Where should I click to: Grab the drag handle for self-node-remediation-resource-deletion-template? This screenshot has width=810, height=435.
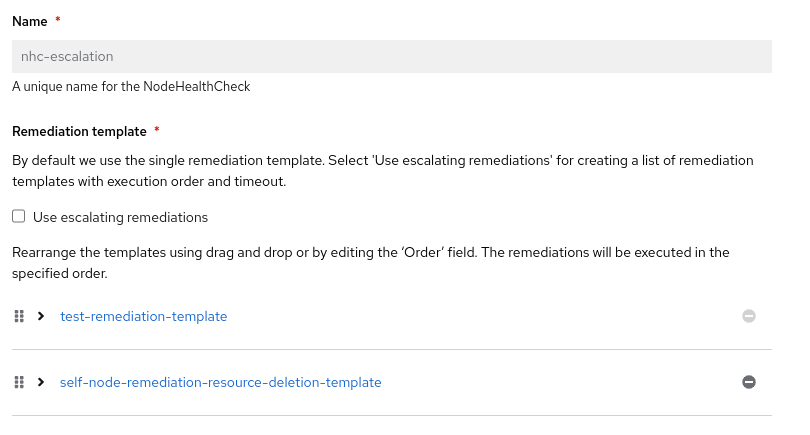19,382
